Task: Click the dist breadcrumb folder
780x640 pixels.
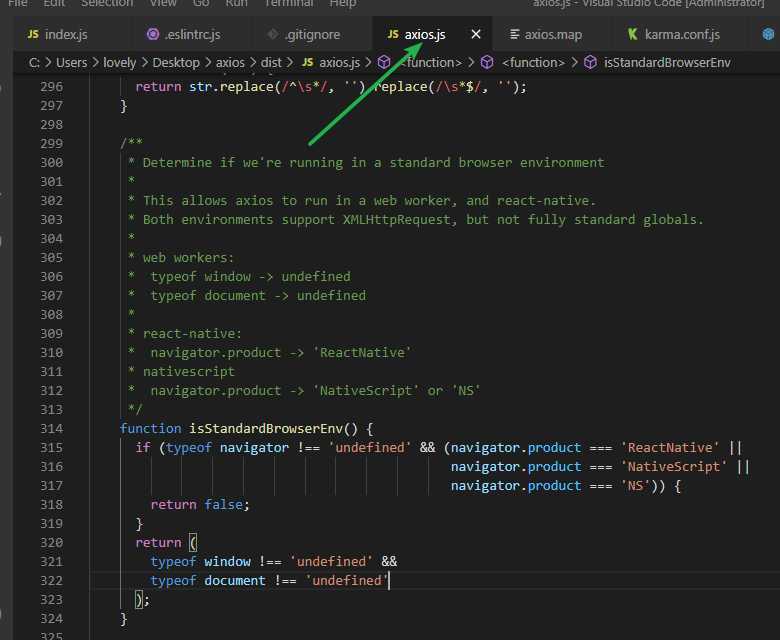Action: click(271, 63)
